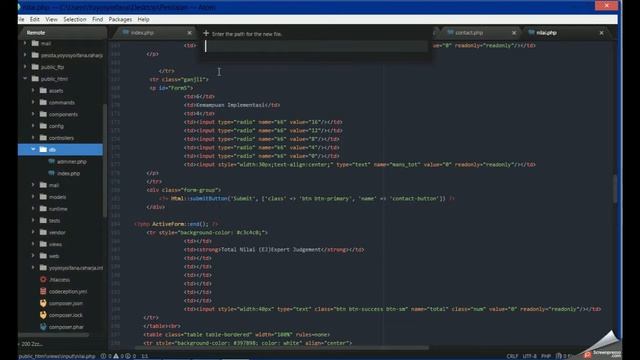The width and height of the screenshot is (640, 360).
Task: Click the composer.json icon
Action: coord(43,303)
